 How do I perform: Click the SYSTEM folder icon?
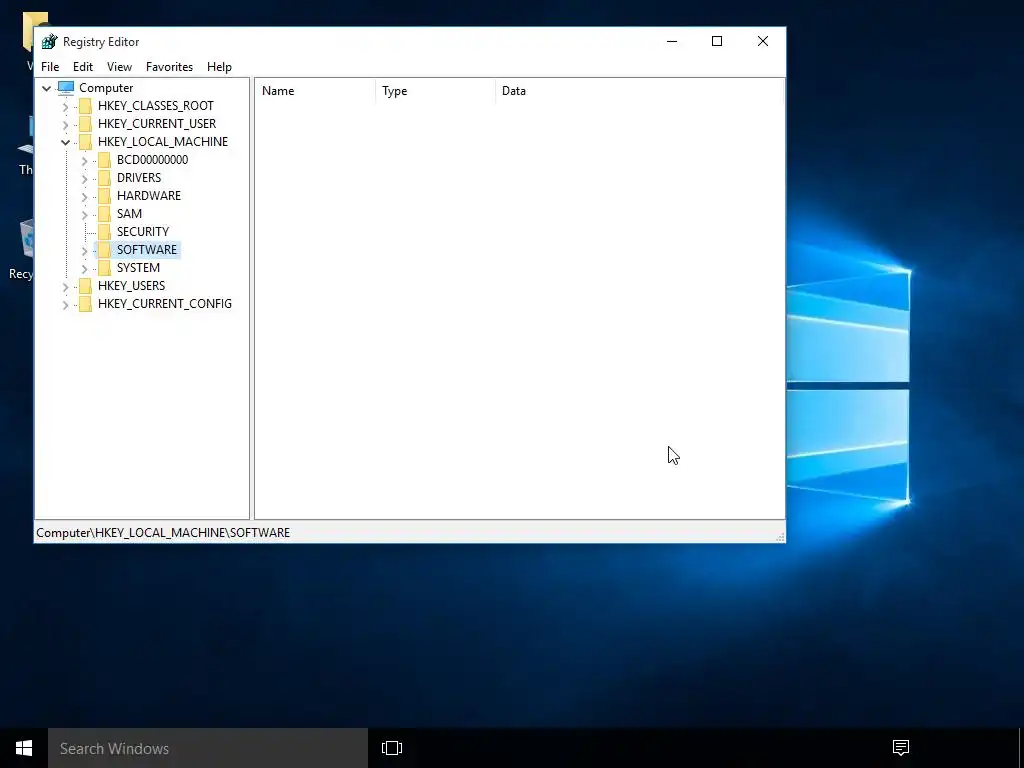point(104,268)
